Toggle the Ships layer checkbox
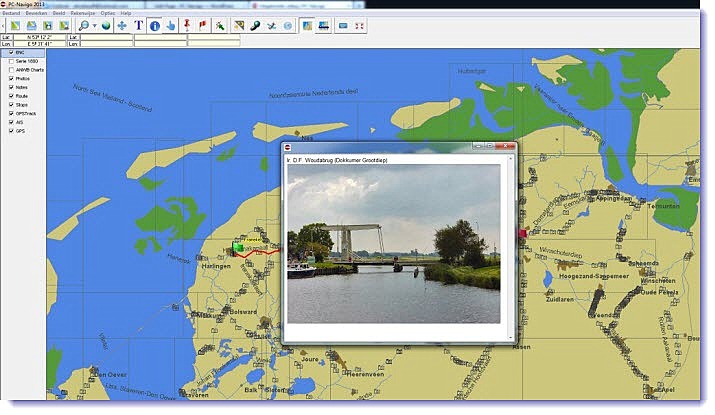This screenshot has height=415, width=715. (x=11, y=105)
